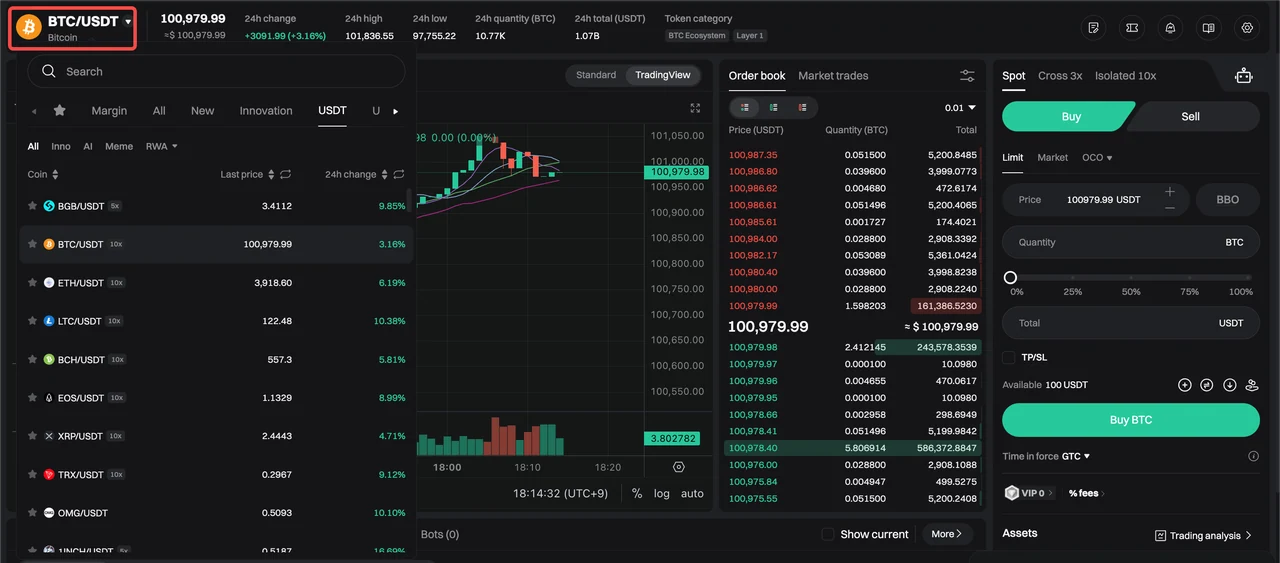Image resolution: width=1280 pixels, height=563 pixels.
Task: Switch chart to TradingView mode
Action: coord(663,75)
